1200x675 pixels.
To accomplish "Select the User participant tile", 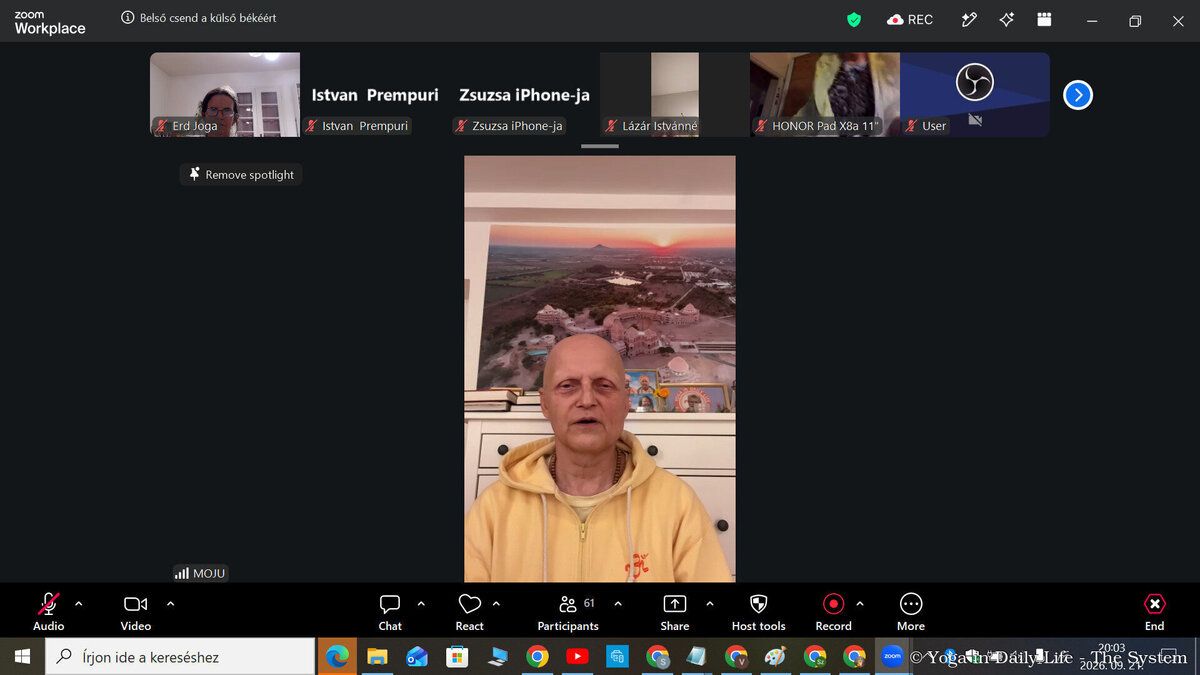I will pyautogui.click(x=975, y=94).
